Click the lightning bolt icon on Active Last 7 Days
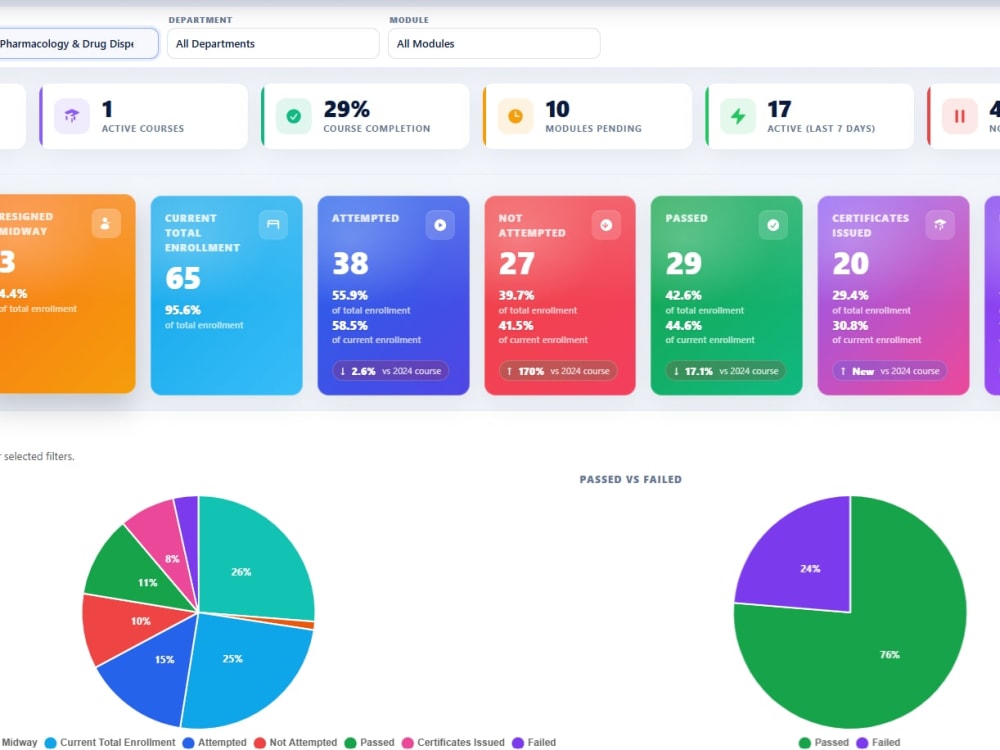The width and height of the screenshot is (1000, 750). [x=737, y=116]
